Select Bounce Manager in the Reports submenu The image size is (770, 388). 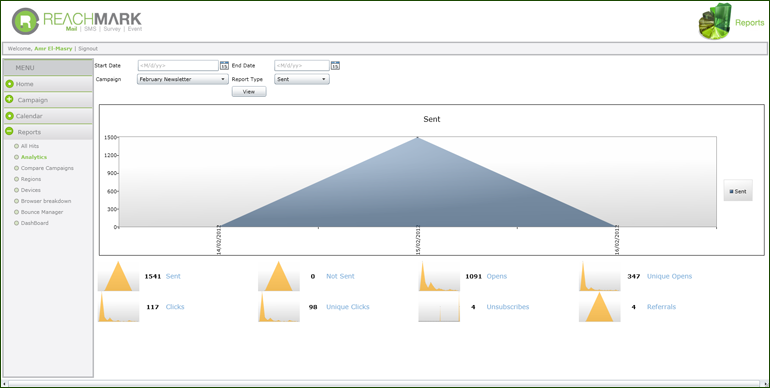coord(42,212)
